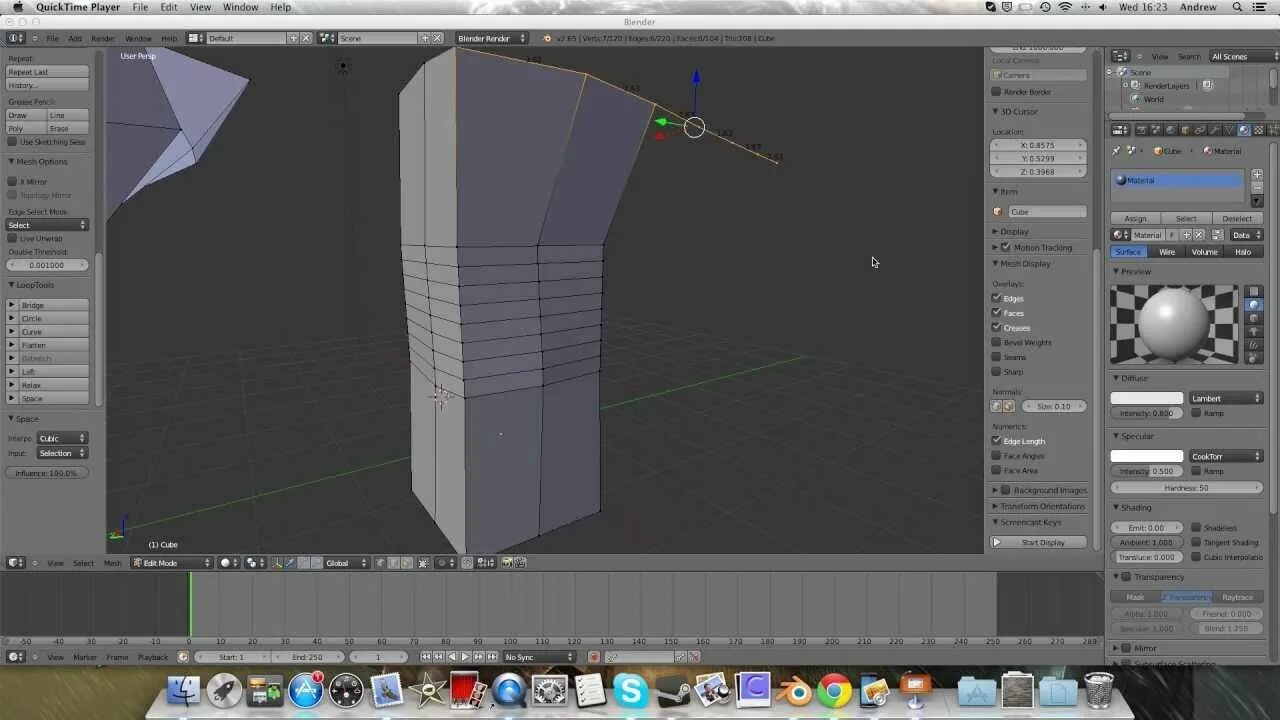The image size is (1280, 720).
Task: Switch to the Wire material type tab
Action: pyautogui.click(x=1167, y=252)
